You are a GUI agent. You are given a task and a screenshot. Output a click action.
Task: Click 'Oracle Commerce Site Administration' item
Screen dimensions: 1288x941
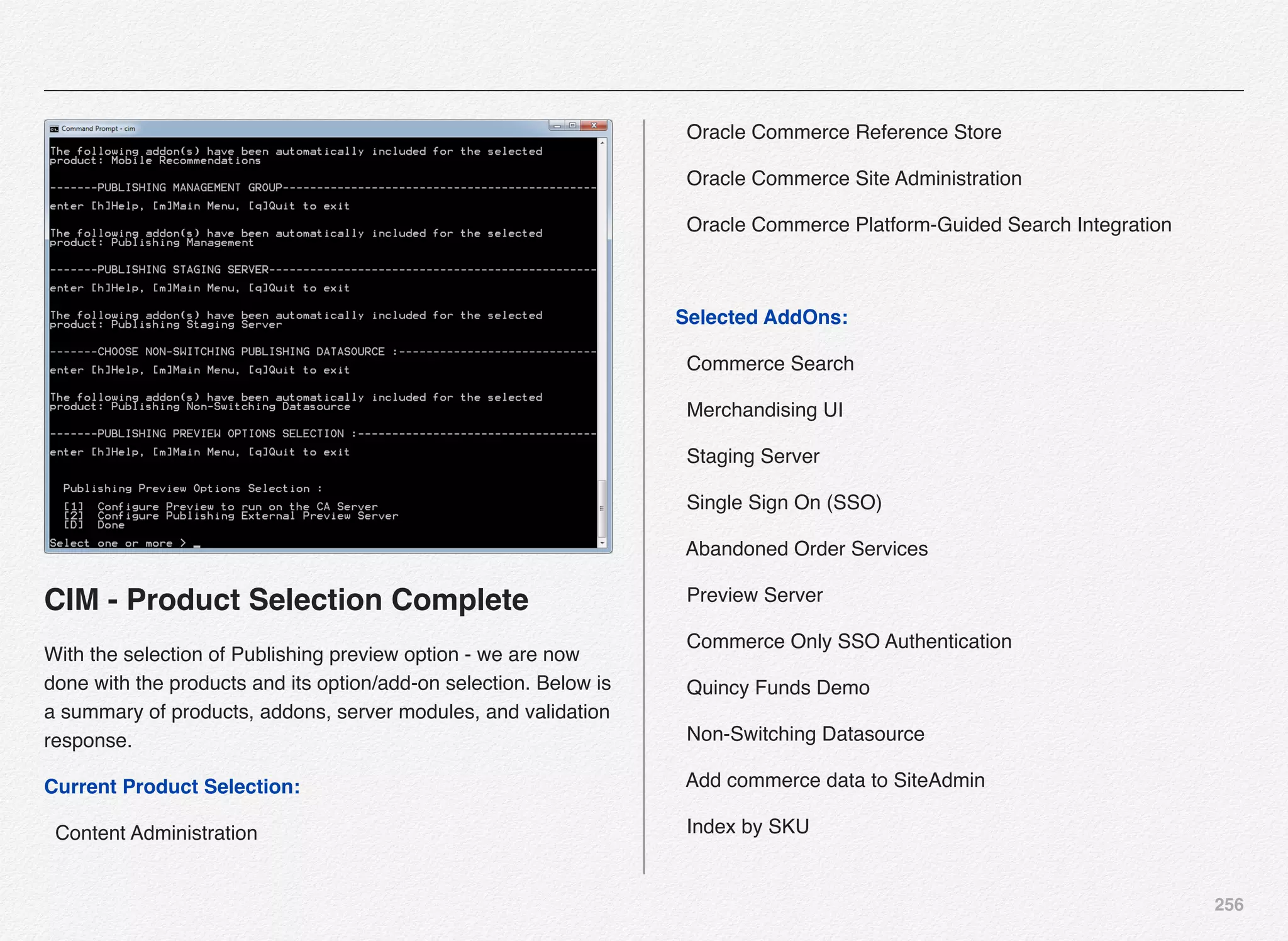point(854,179)
